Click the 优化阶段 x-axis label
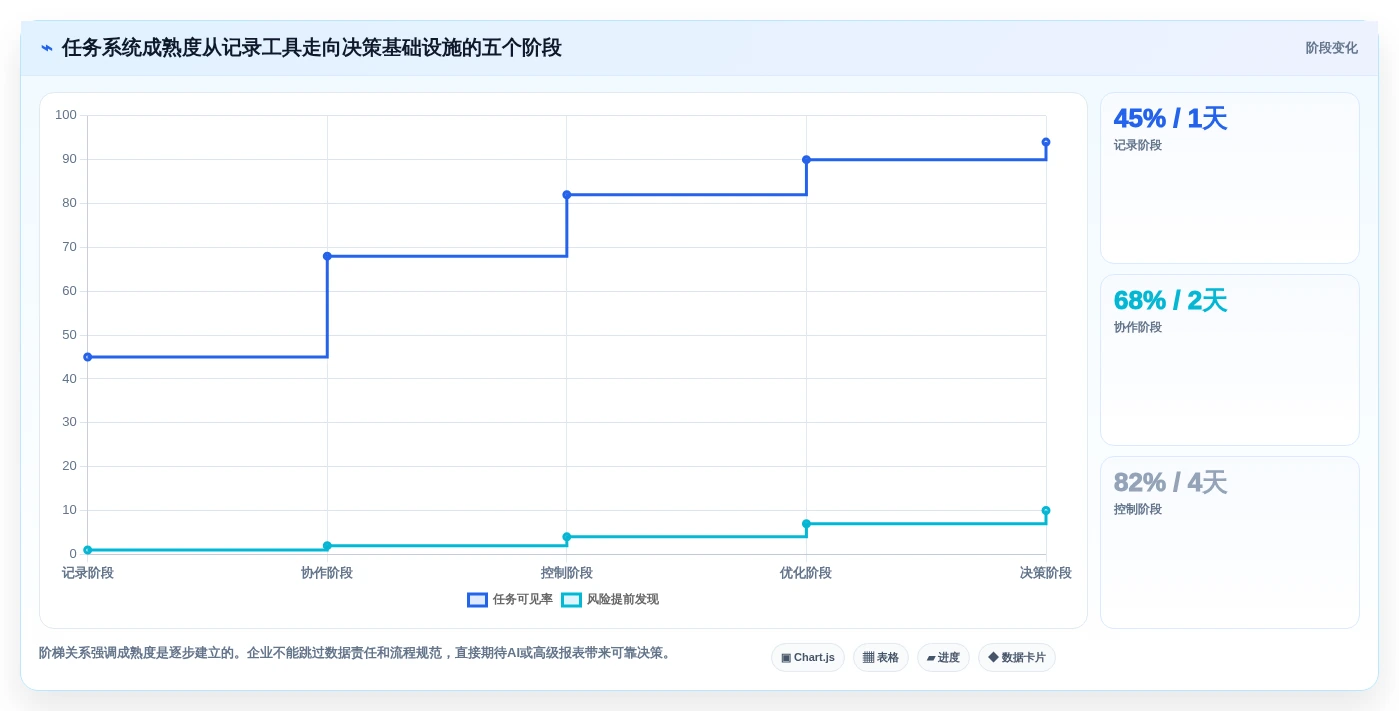 pos(806,573)
